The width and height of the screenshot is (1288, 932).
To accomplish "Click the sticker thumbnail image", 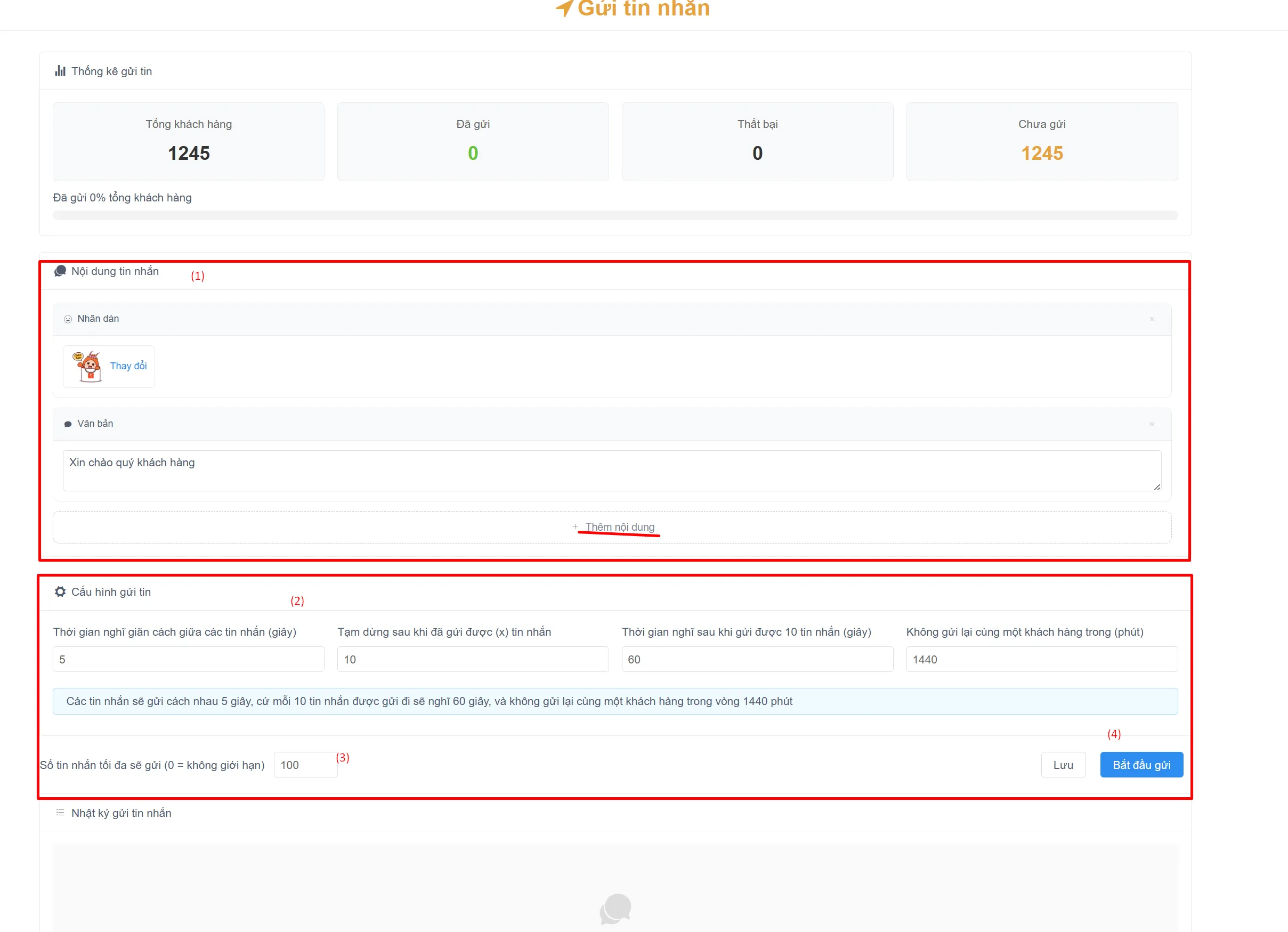I will point(88,366).
